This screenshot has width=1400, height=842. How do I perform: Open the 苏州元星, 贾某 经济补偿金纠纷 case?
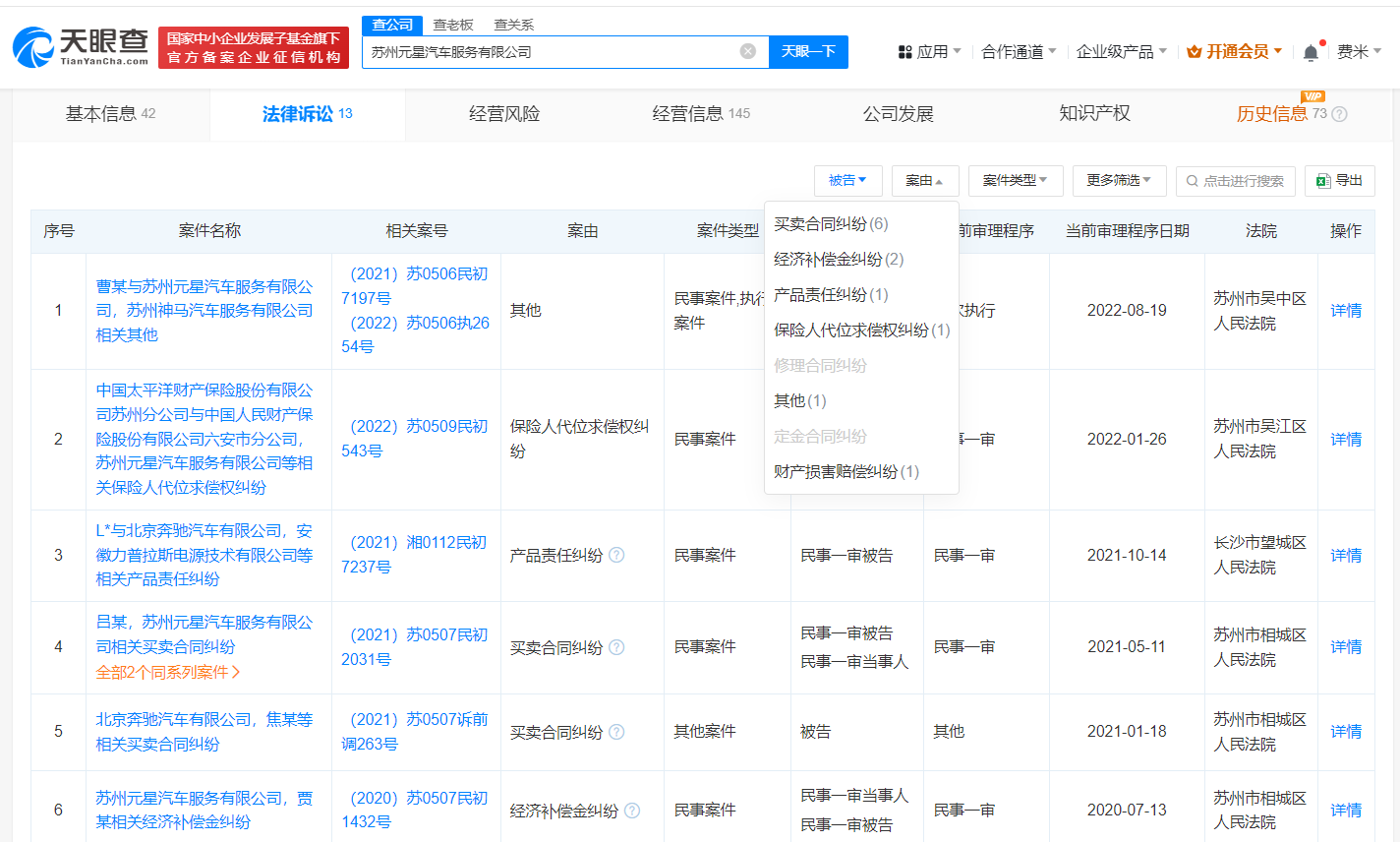(x=204, y=811)
